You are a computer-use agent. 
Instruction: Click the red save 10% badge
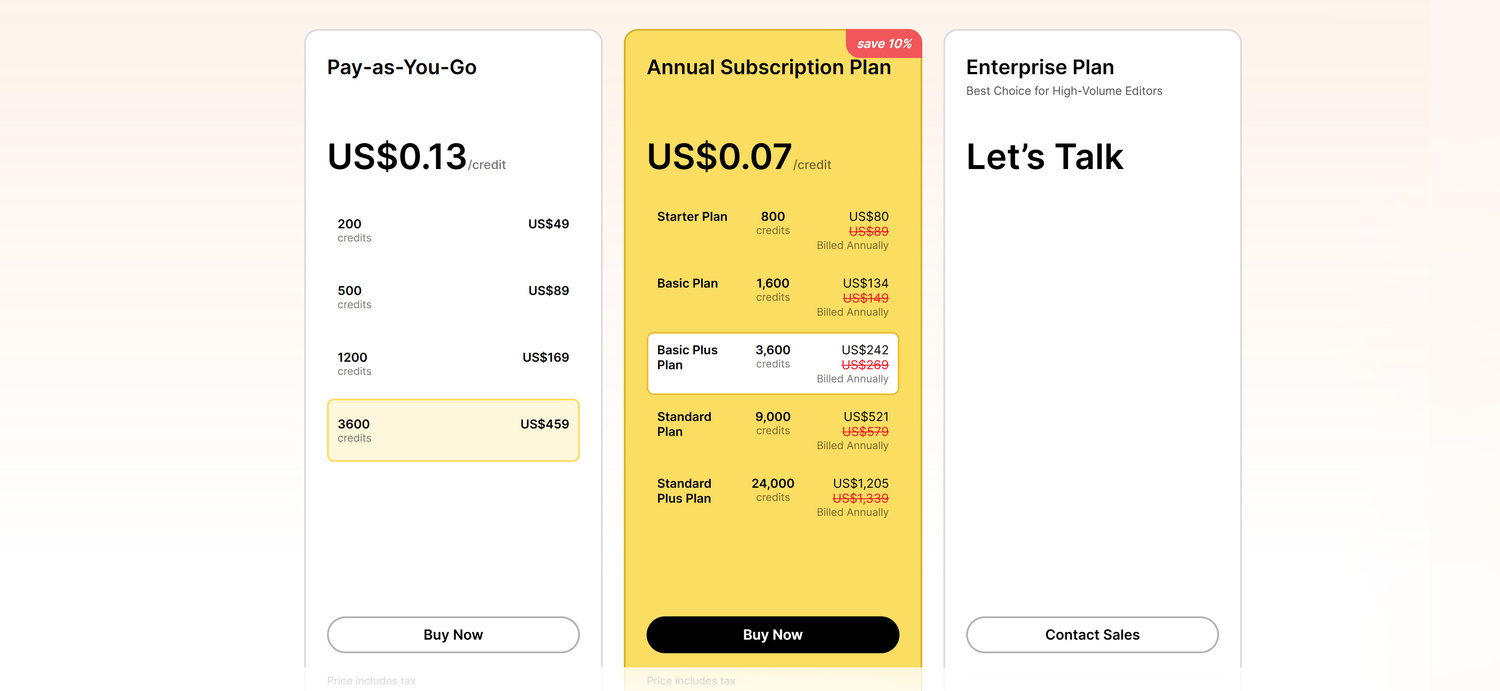(x=884, y=44)
